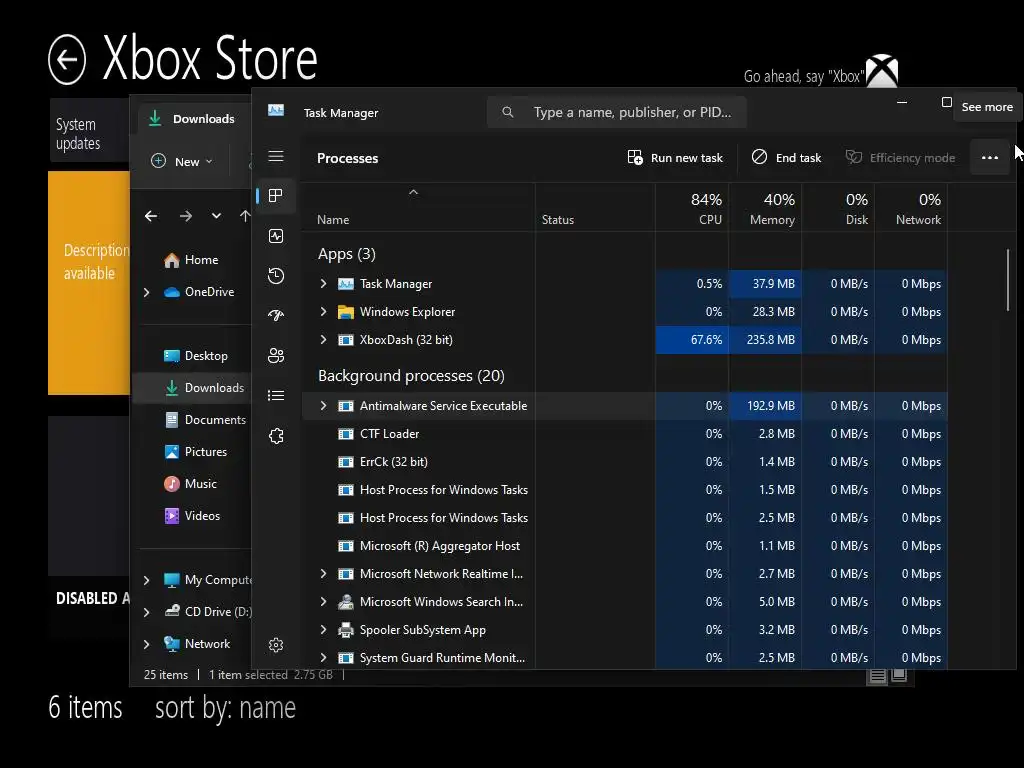Viewport: 1024px width, 768px height.
Task: Click Downloads tab icon in File Explorer
Action: coord(155,118)
